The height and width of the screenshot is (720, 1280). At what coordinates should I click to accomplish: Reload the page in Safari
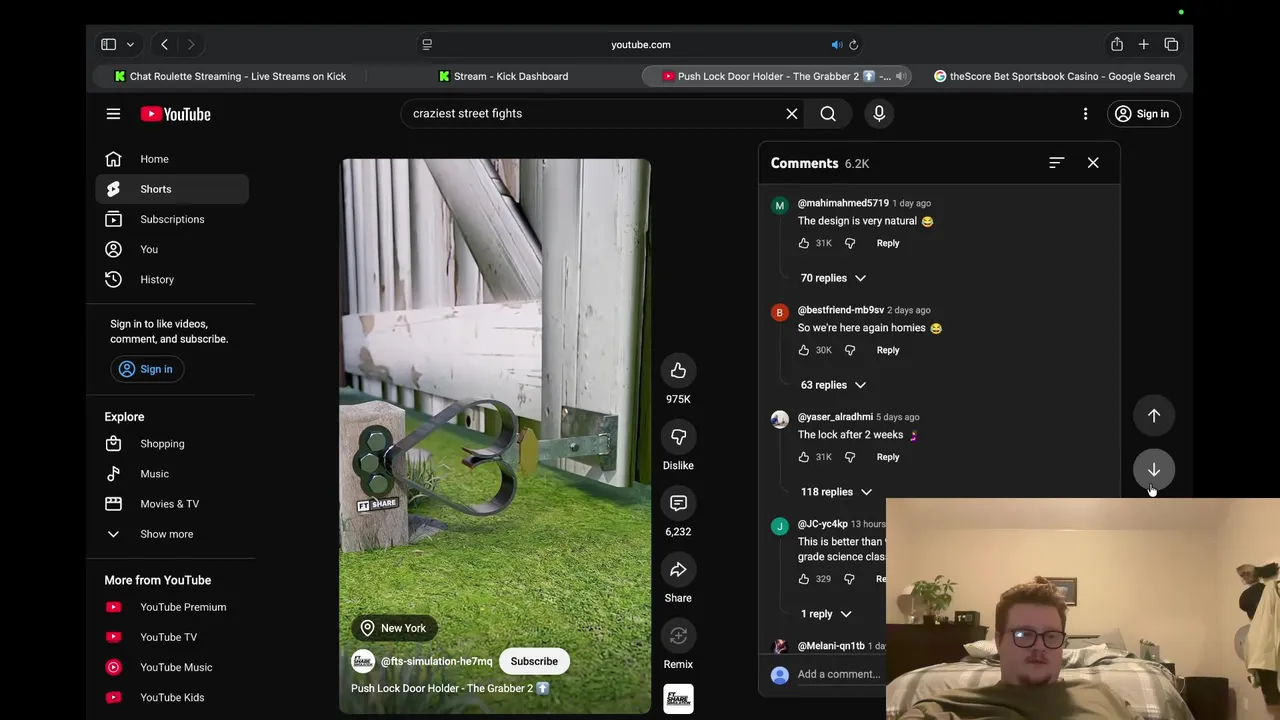853,45
